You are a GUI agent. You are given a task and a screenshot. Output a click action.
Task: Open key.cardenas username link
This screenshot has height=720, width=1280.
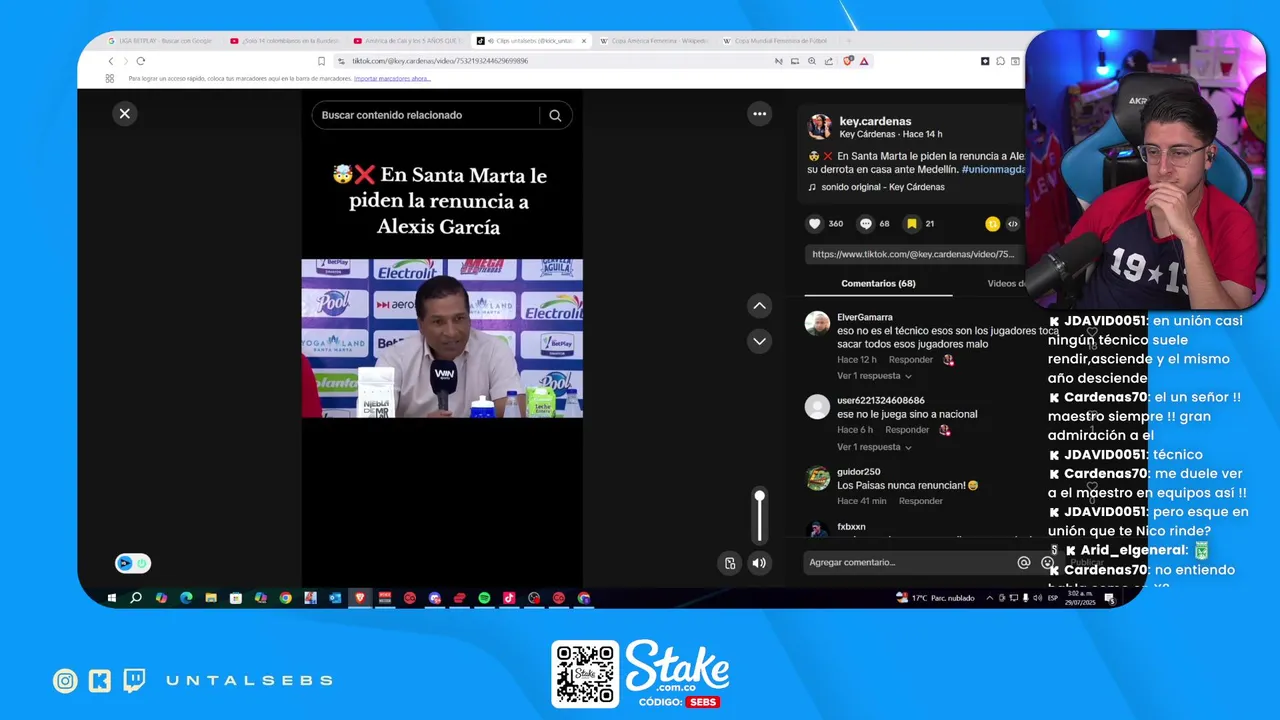(x=875, y=121)
